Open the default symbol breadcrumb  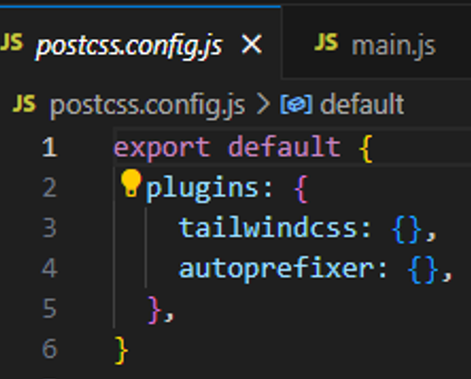(362, 104)
